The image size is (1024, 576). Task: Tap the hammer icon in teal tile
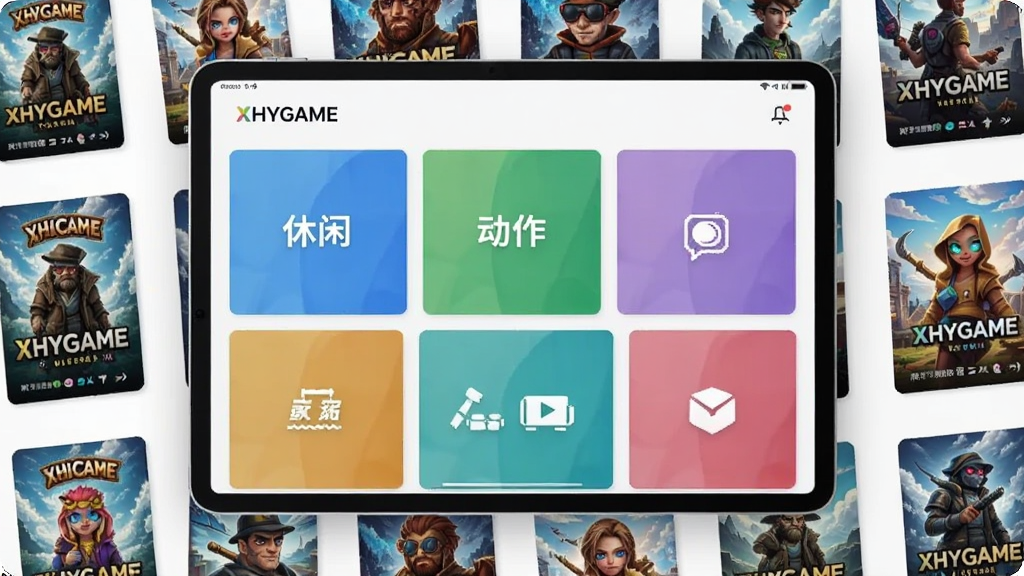[477, 409]
